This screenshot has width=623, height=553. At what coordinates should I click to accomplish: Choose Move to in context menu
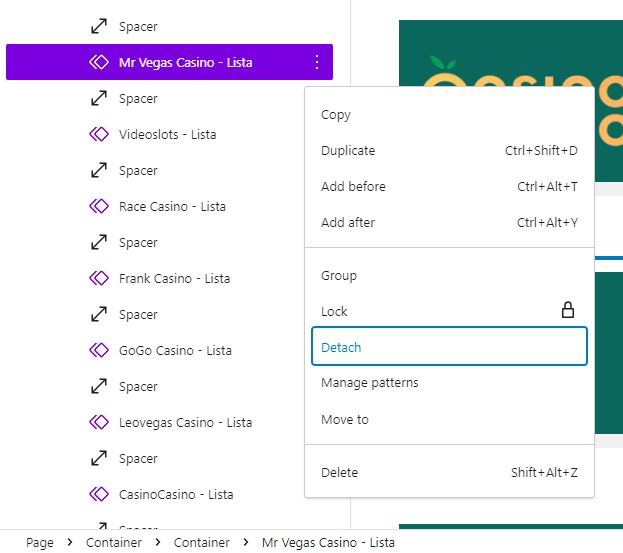coord(449,420)
